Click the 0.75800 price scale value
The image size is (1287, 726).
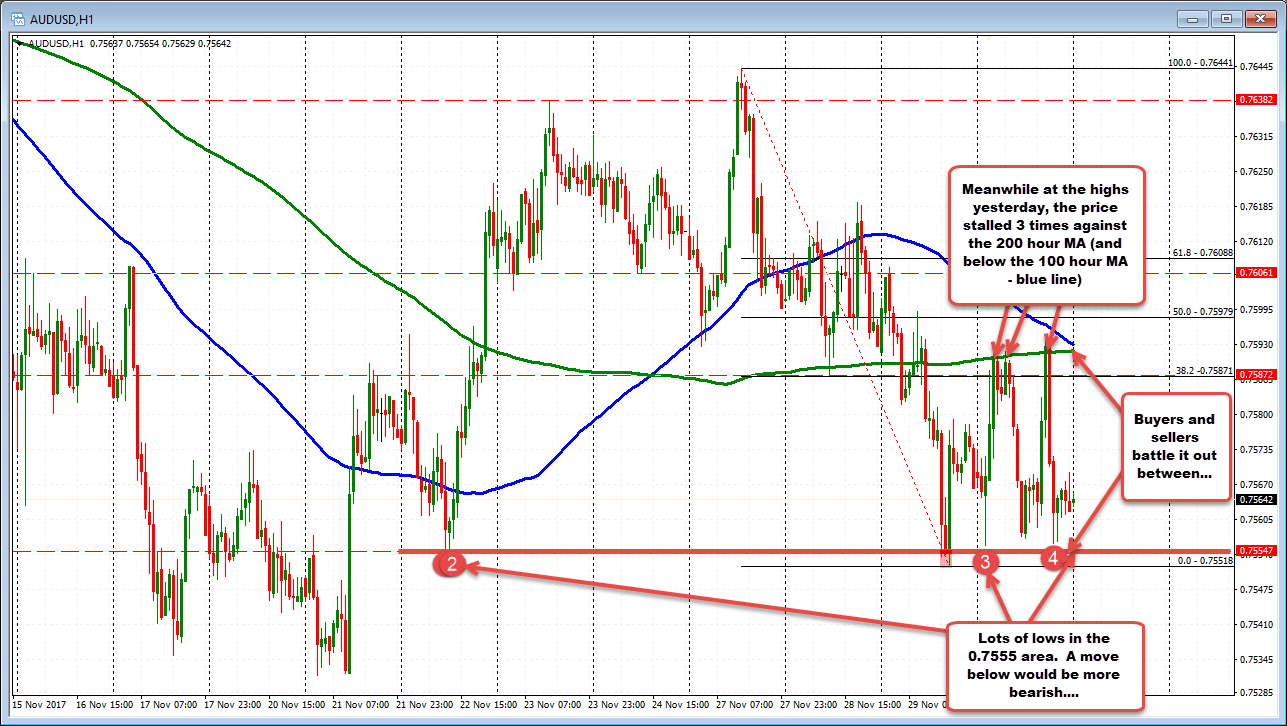[1256, 415]
